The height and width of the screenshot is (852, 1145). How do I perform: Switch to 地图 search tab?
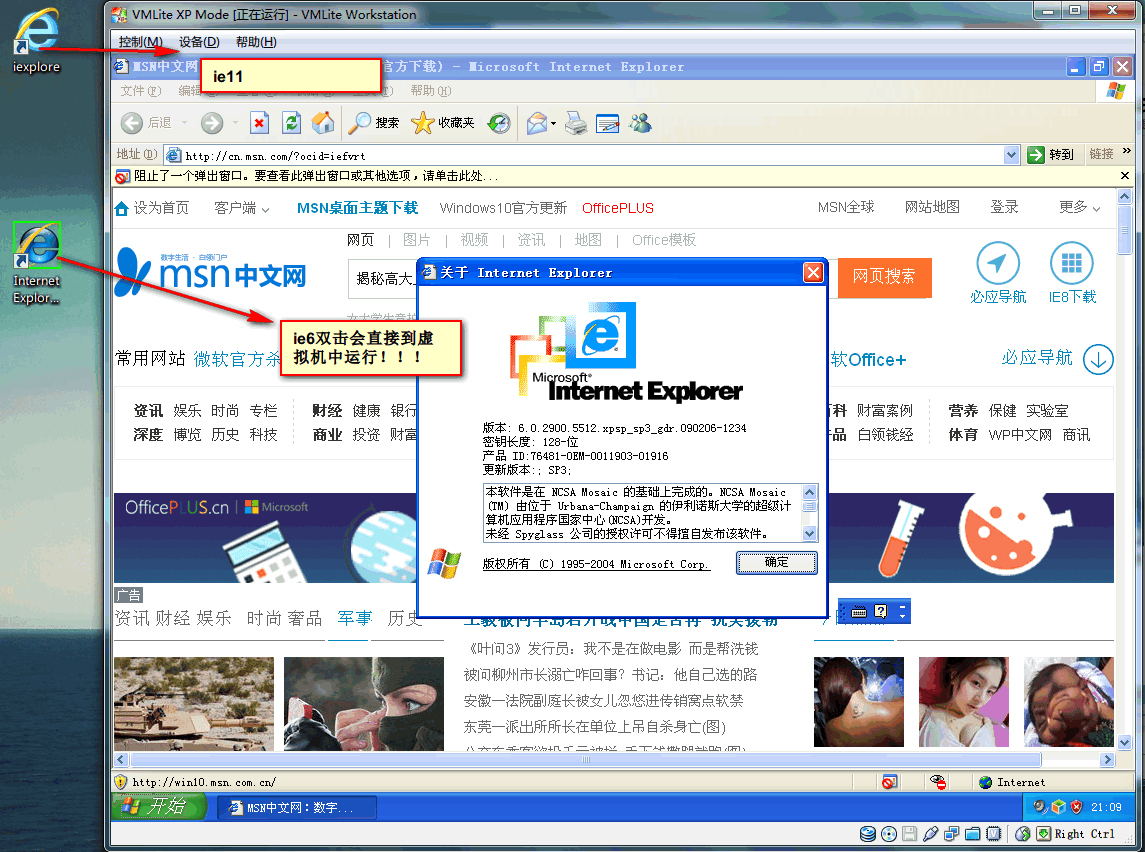click(x=588, y=239)
